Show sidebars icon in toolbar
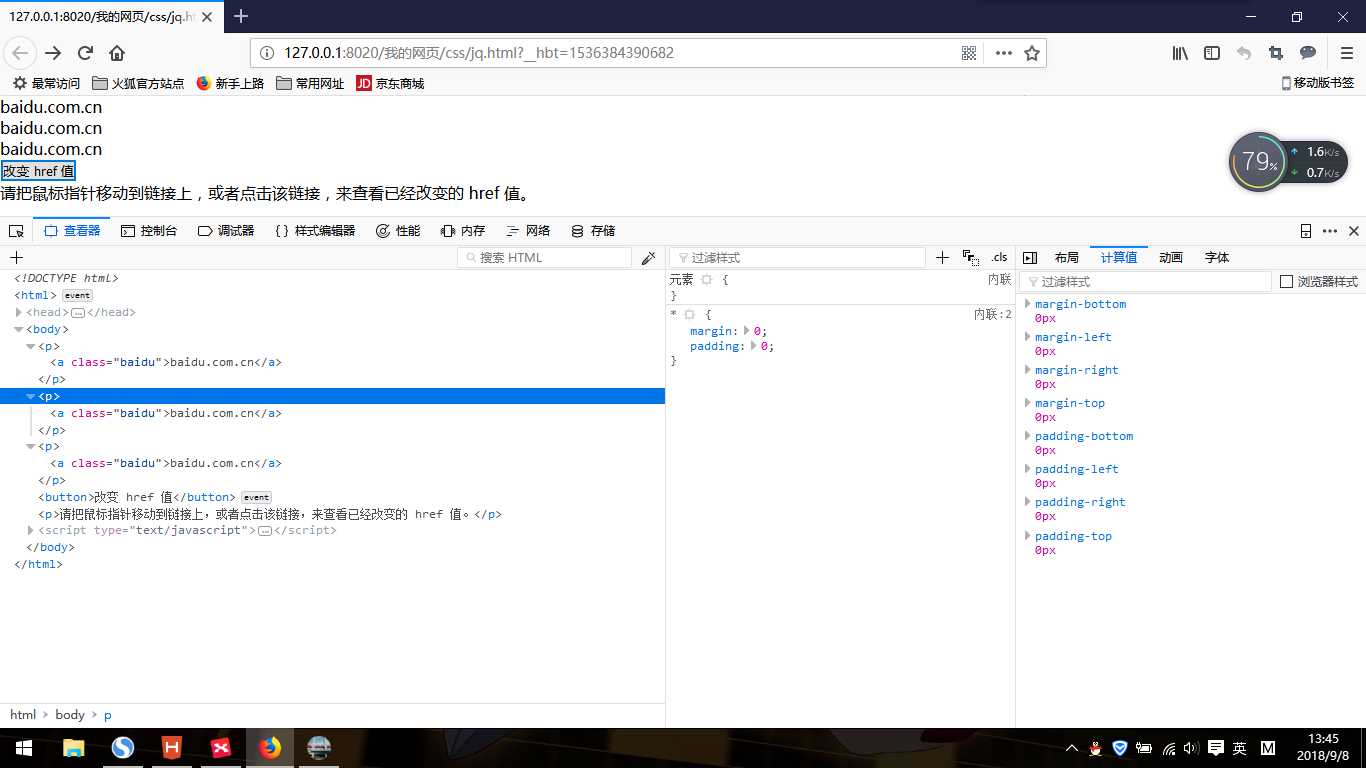Screen dimensions: 1366x768 coord(1212,53)
